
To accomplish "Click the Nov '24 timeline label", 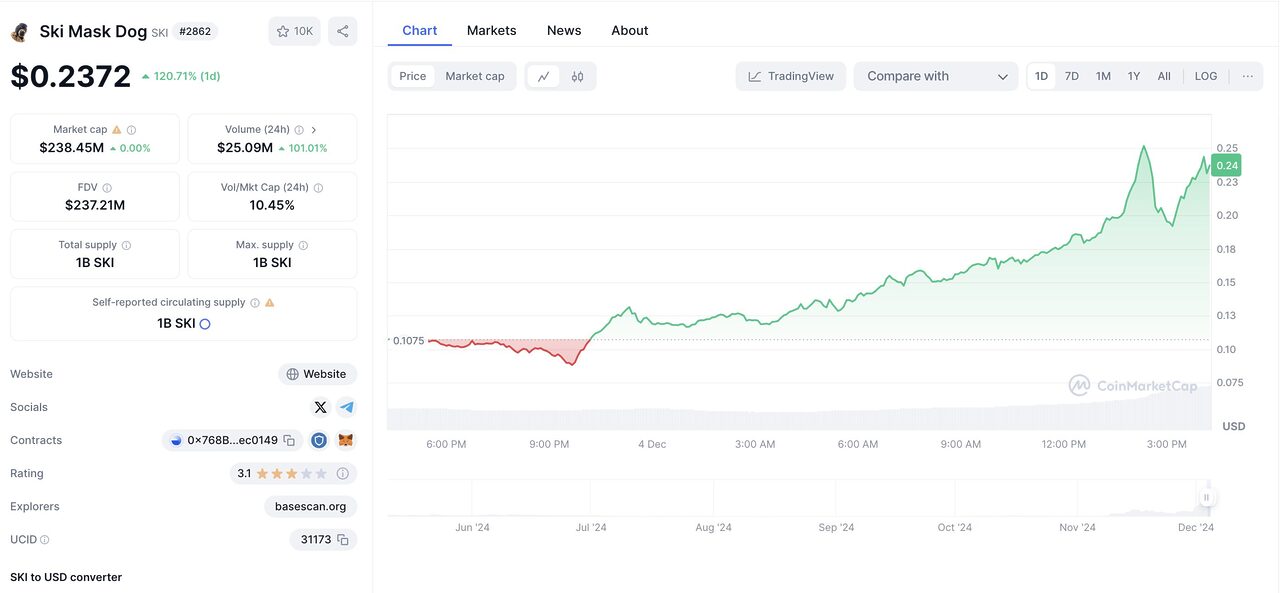I will [x=1077, y=528].
